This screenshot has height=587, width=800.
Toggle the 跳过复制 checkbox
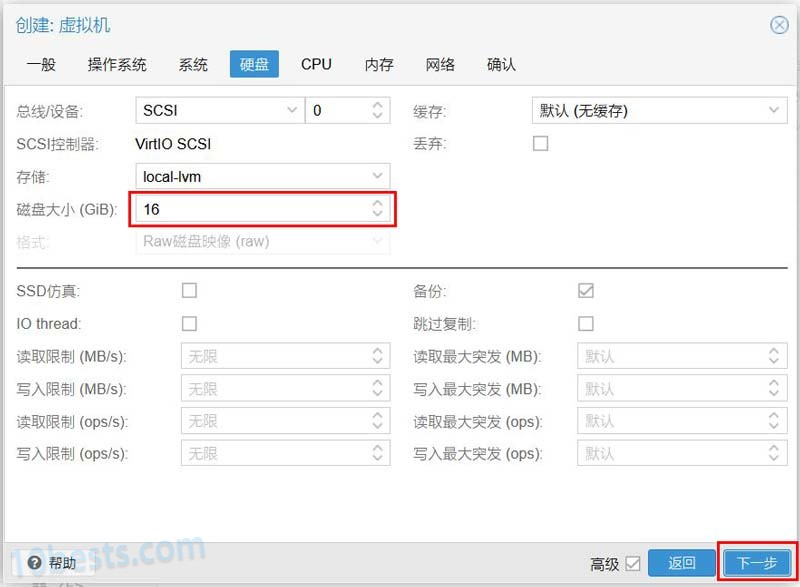(x=586, y=323)
